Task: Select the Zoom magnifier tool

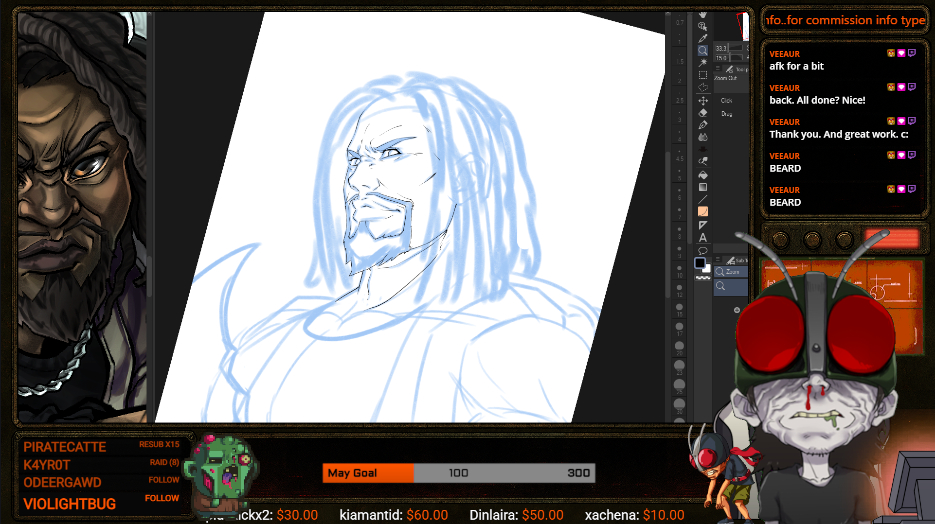Action: coord(703,50)
